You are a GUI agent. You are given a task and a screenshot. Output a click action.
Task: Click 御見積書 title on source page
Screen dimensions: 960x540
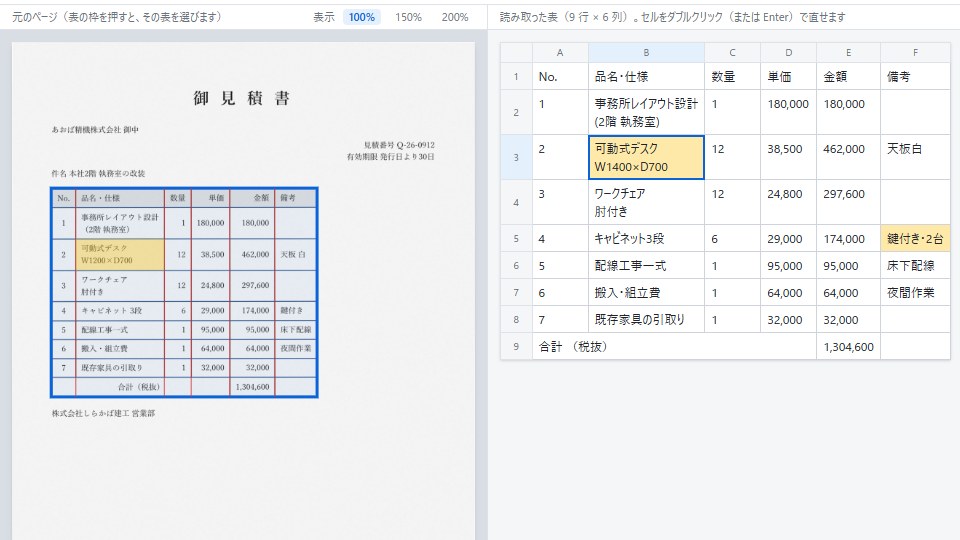[x=241, y=98]
